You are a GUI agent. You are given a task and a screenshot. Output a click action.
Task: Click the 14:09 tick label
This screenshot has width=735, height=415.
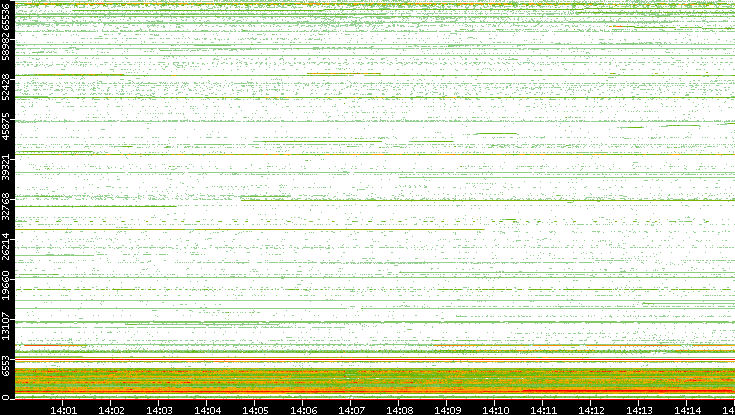(448, 410)
